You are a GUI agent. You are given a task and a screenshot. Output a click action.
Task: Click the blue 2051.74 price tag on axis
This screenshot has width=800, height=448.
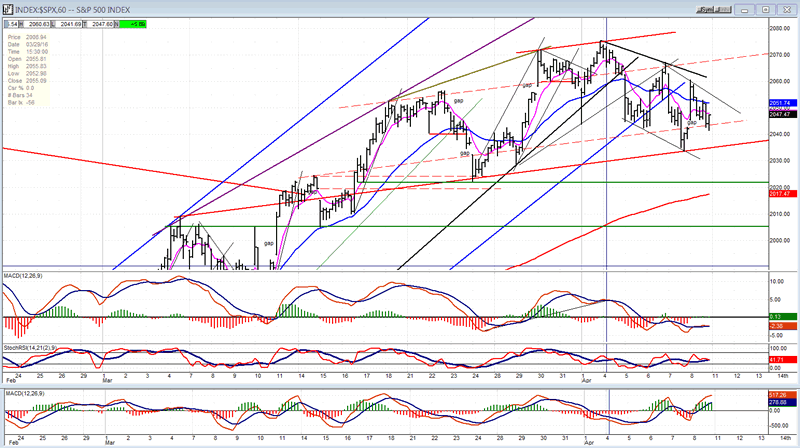(x=783, y=103)
